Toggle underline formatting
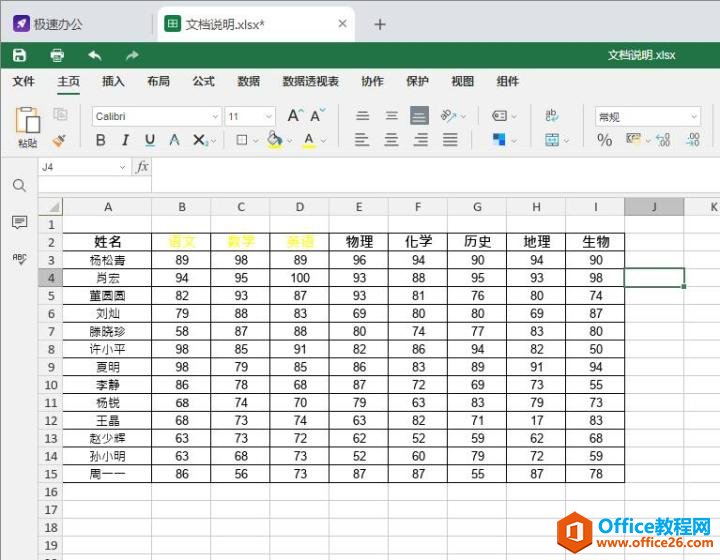Viewport: 720px width, 560px height. point(150,140)
